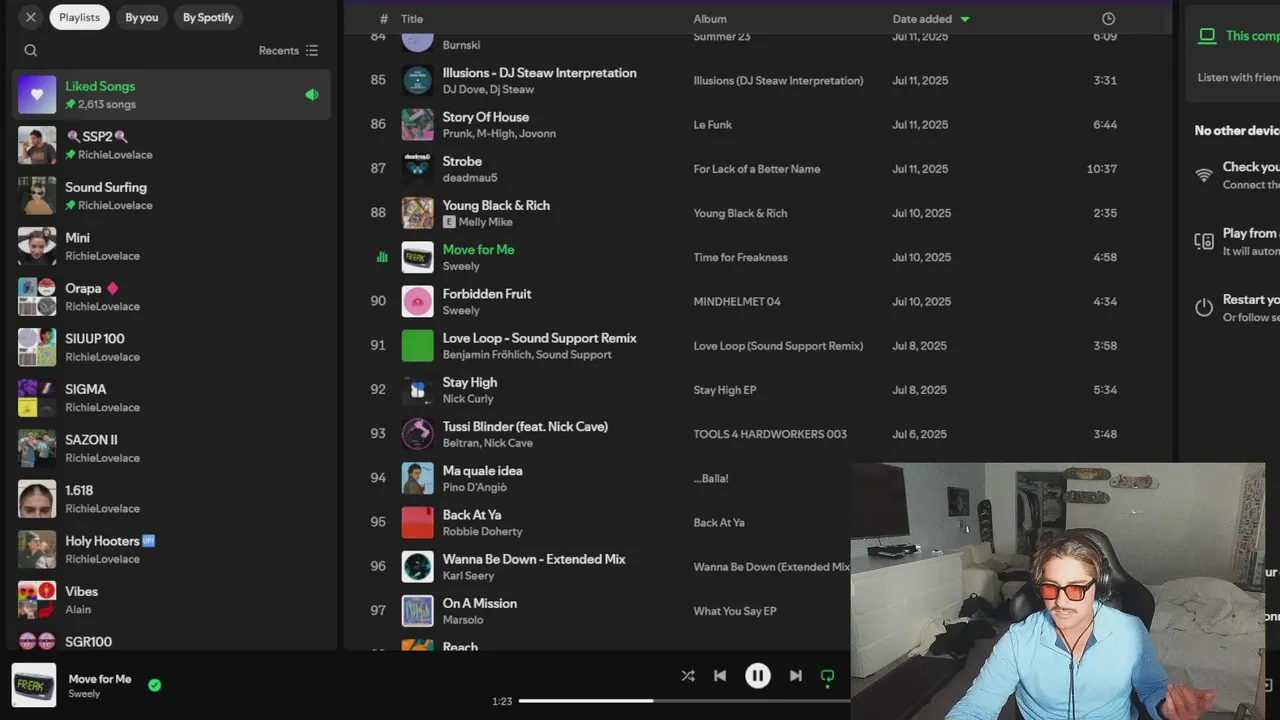Sort by the Date added column header
The image size is (1280, 720).
931,19
